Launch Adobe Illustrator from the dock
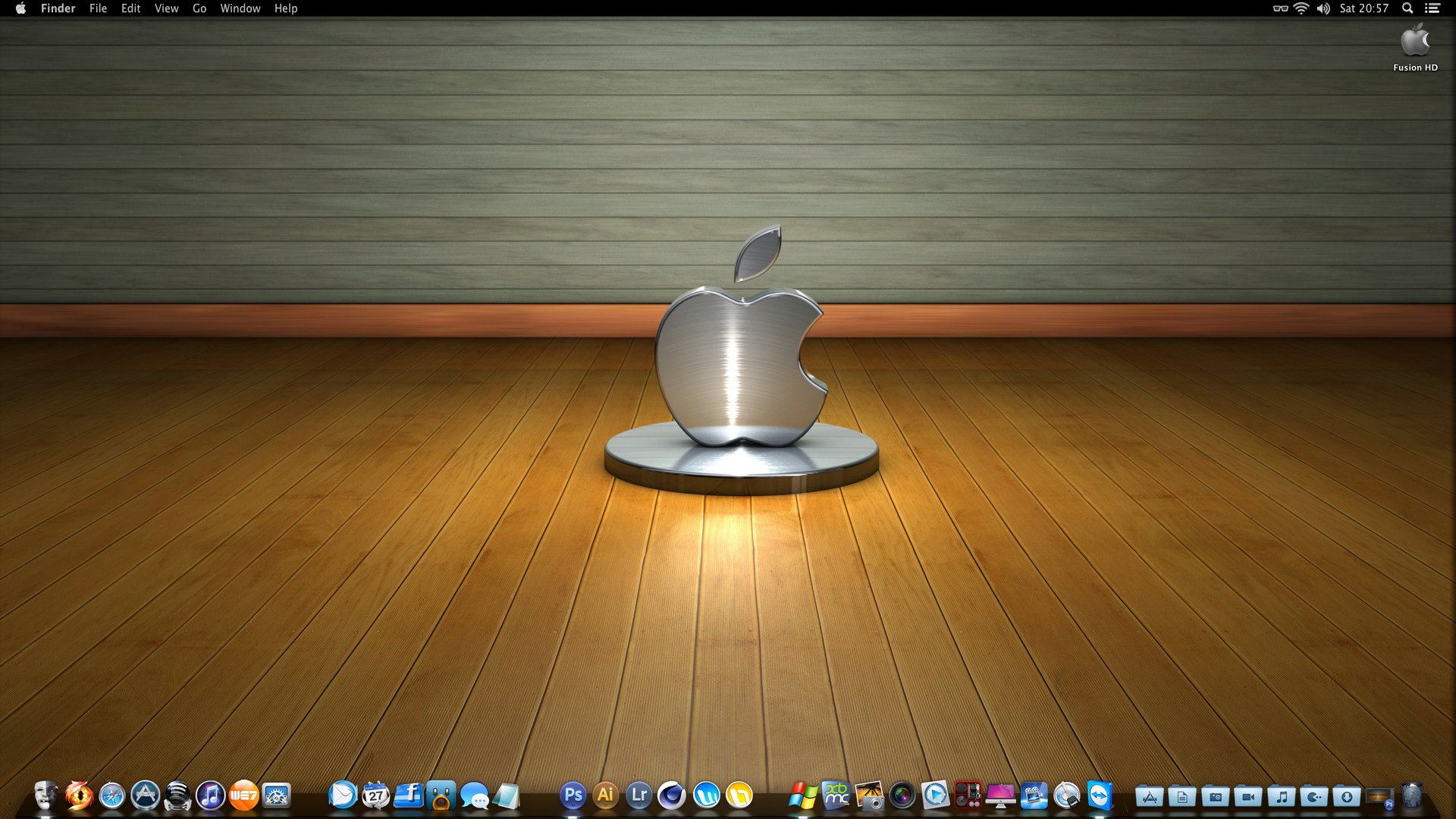The width and height of the screenshot is (1456, 819). pyautogui.click(x=606, y=795)
